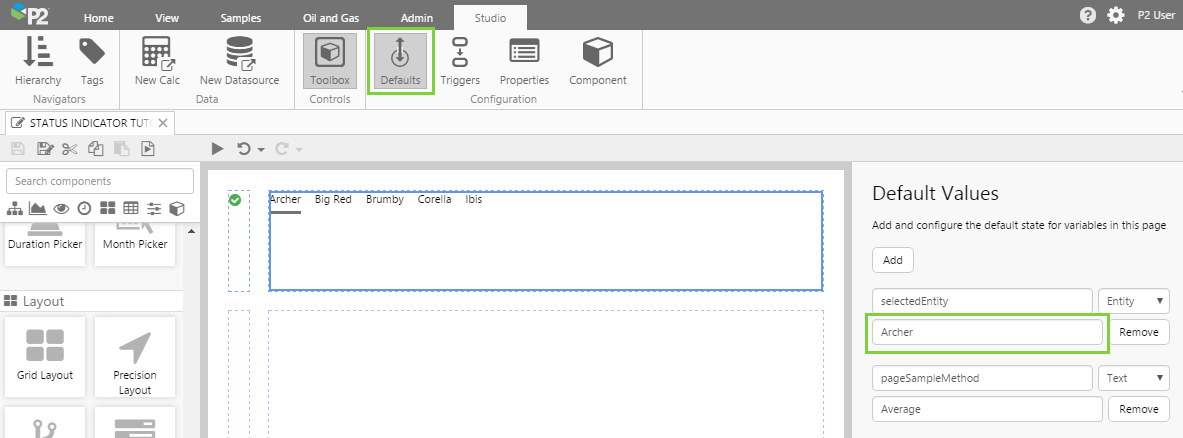Select the Precision Layout component
The height and width of the screenshot is (438, 1183).
(x=135, y=357)
